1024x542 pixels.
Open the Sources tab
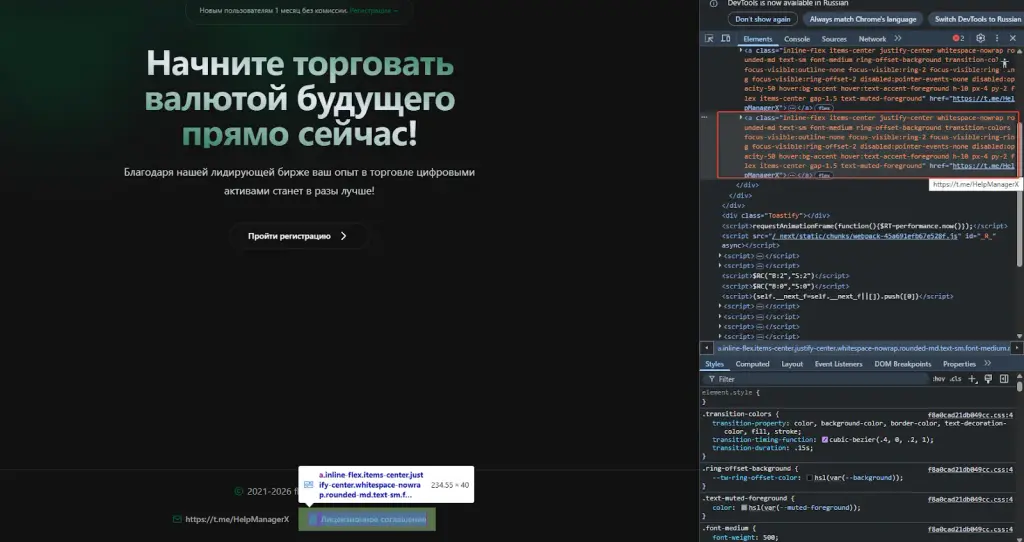pos(834,39)
